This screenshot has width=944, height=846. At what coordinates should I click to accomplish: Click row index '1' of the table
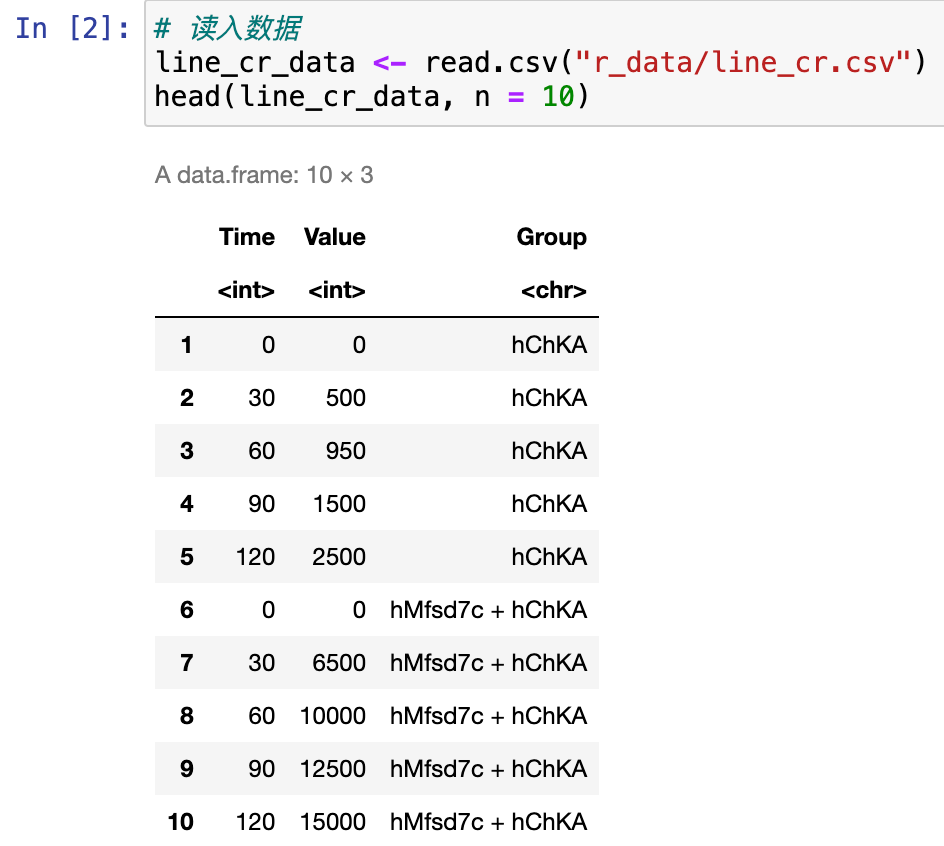tap(187, 345)
